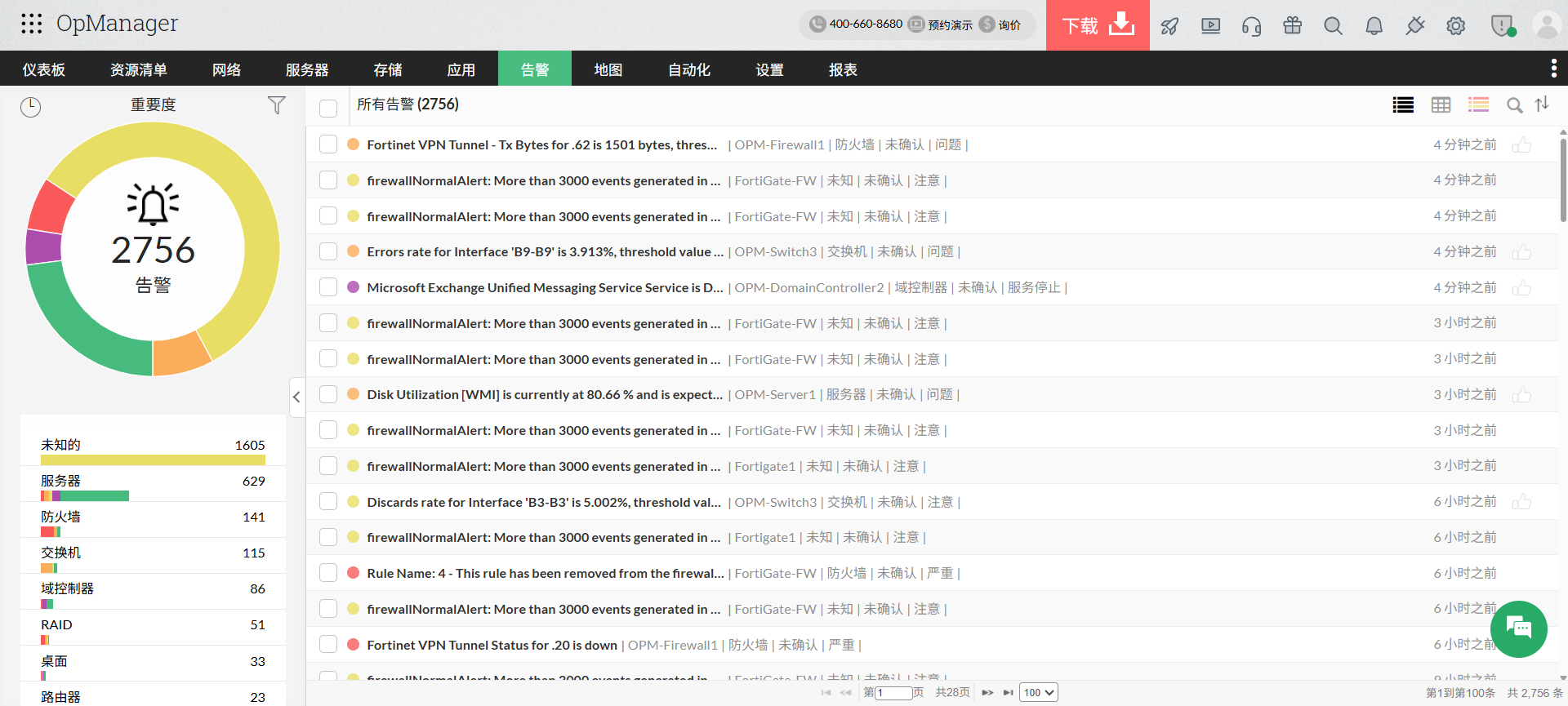
Task: Open the vertical three-dot navigation menu
Action: [x=1553, y=69]
